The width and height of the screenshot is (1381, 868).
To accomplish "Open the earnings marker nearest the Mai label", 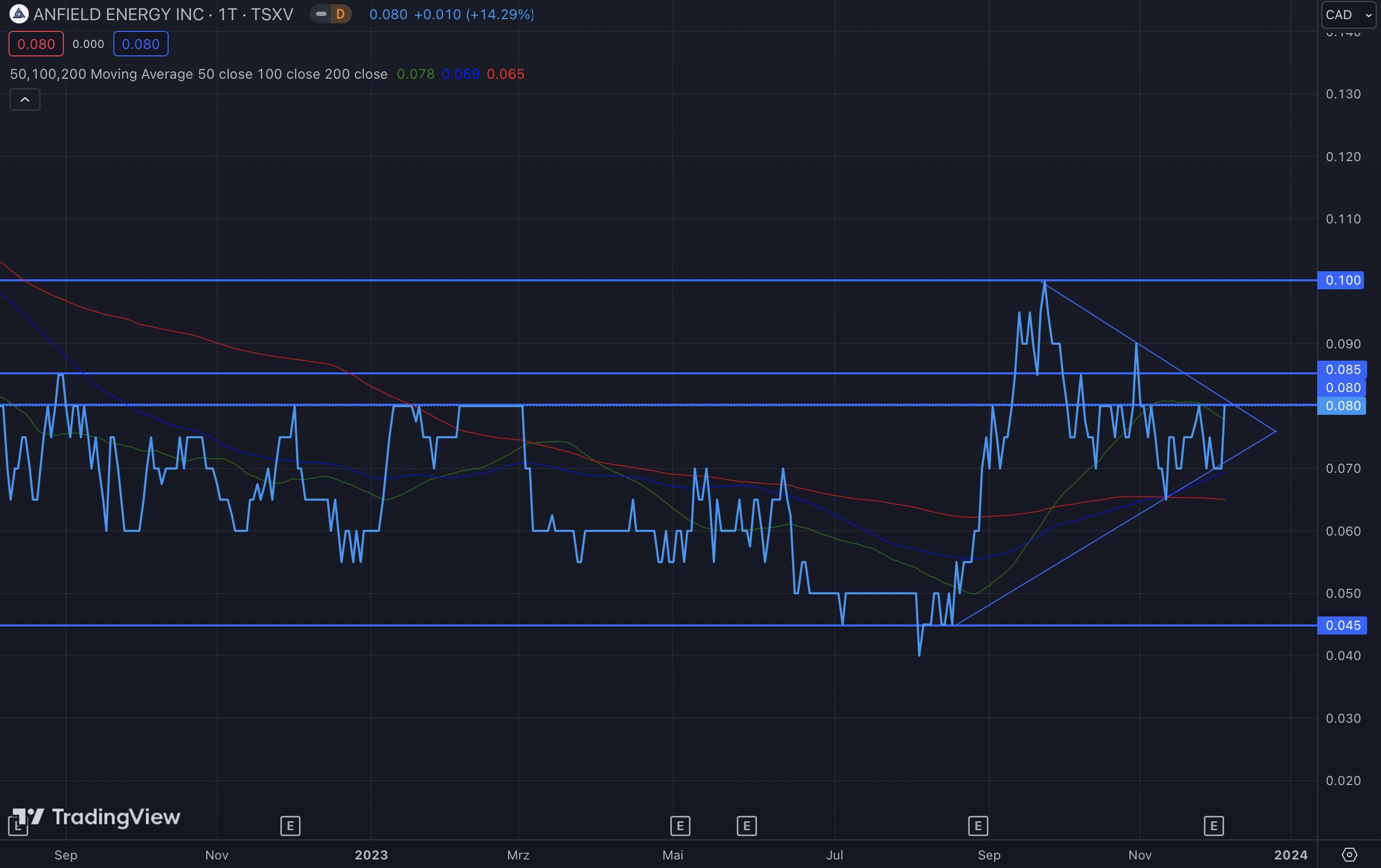I will [x=680, y=825].
